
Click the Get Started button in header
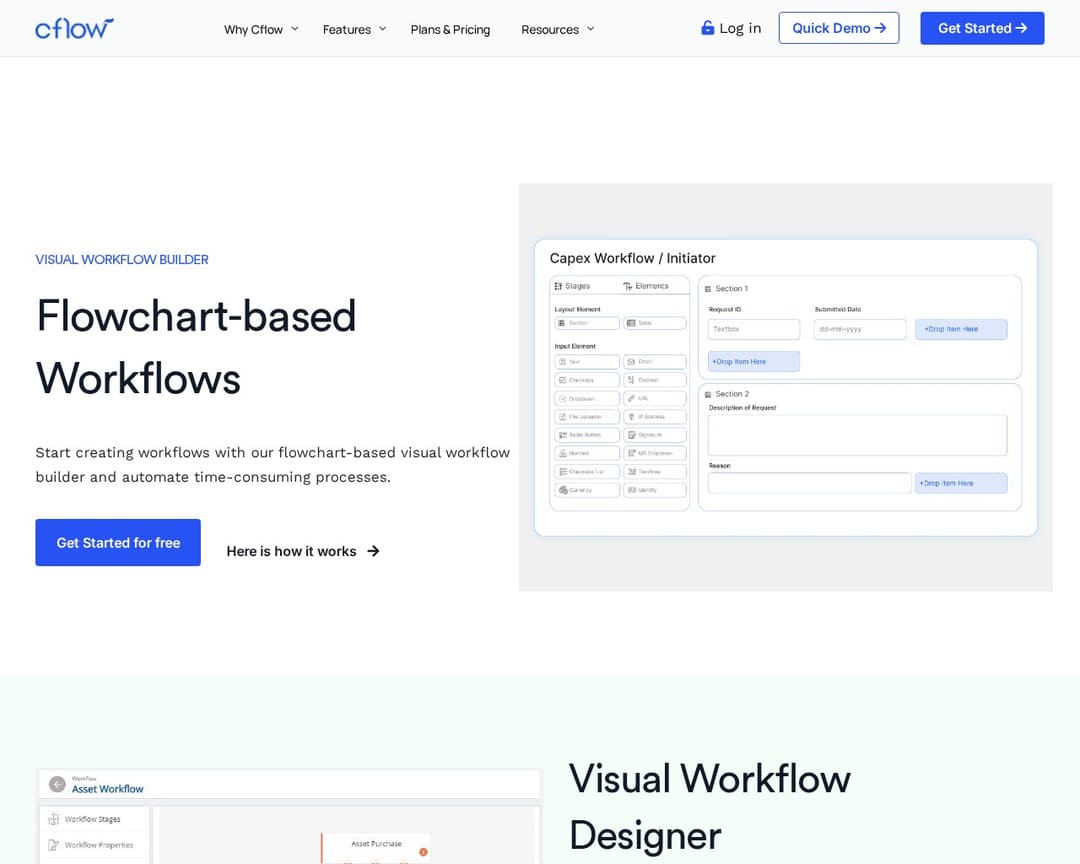point(982,28)
